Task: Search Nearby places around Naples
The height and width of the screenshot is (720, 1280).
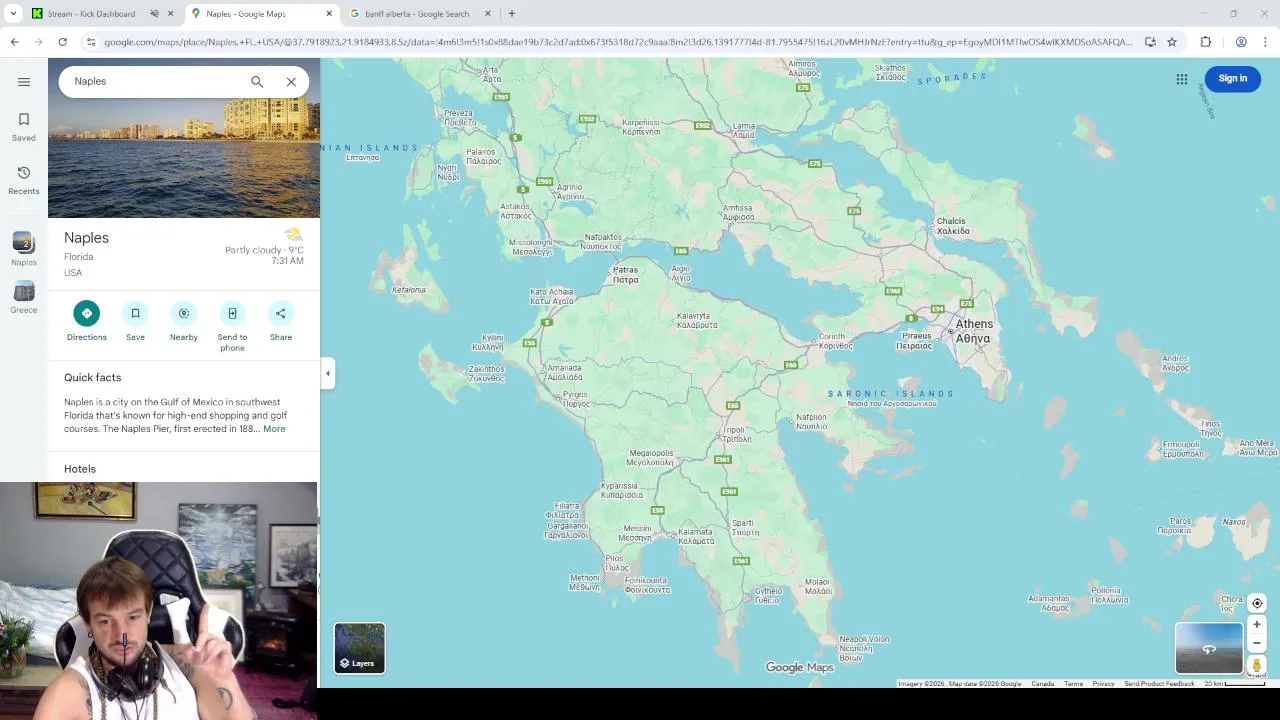Action: pyautogui.click(x=184, y=321)
